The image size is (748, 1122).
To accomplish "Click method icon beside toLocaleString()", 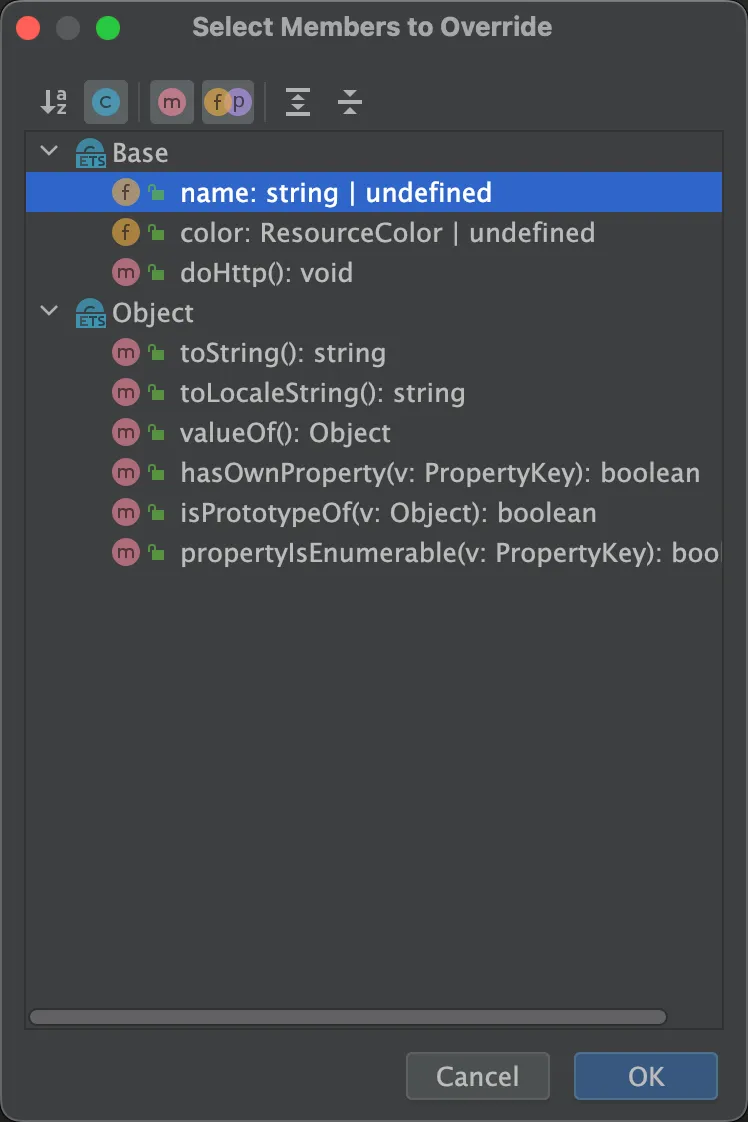I will (x=126, y=393).
